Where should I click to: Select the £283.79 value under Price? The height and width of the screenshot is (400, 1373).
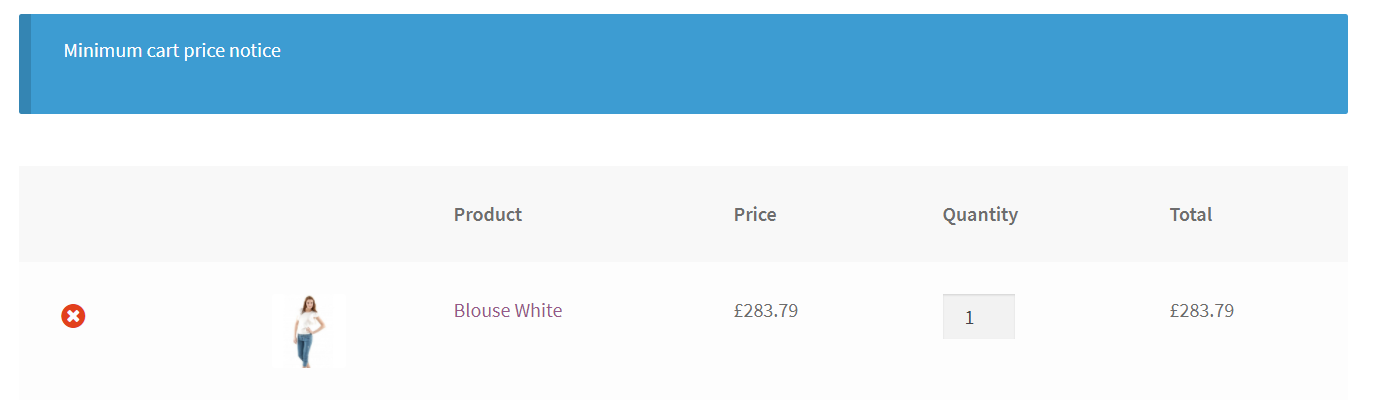[766, 310]
